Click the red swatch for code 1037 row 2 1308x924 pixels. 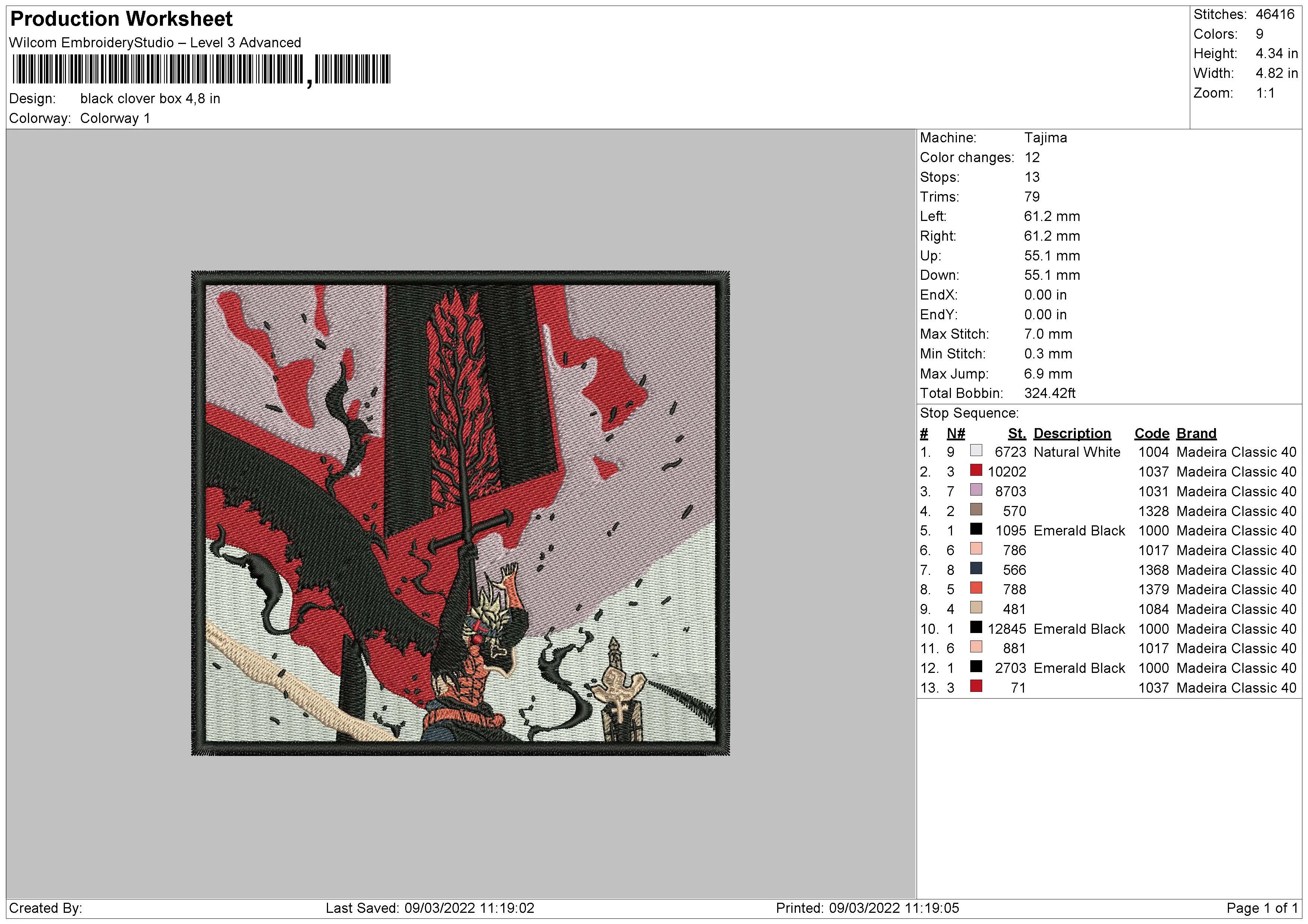[x=976, y=470]
